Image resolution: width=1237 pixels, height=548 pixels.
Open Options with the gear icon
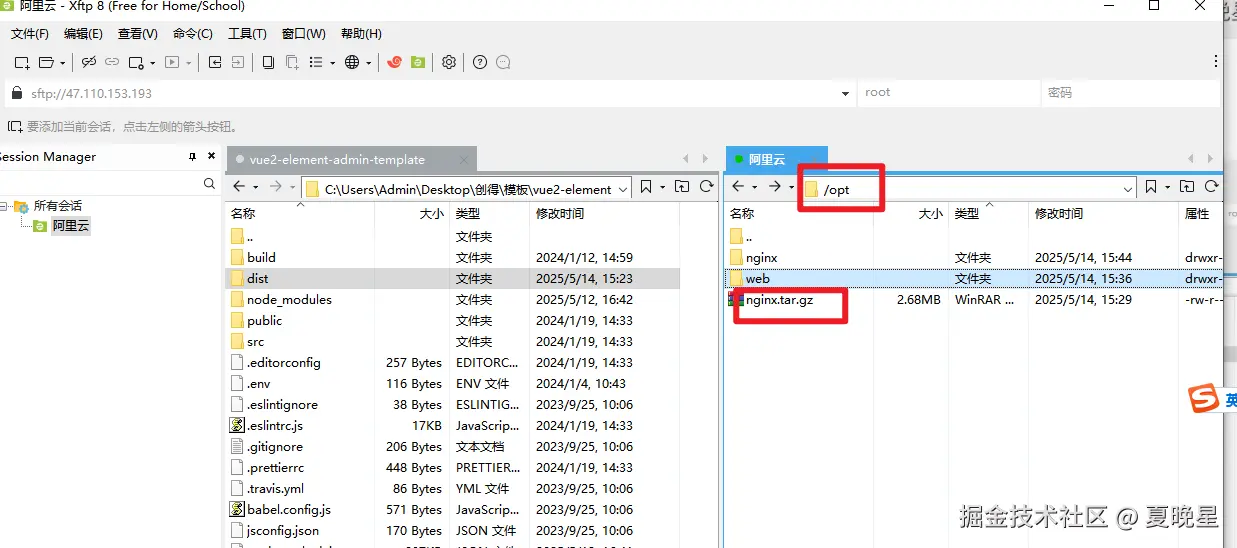point(449,62)
